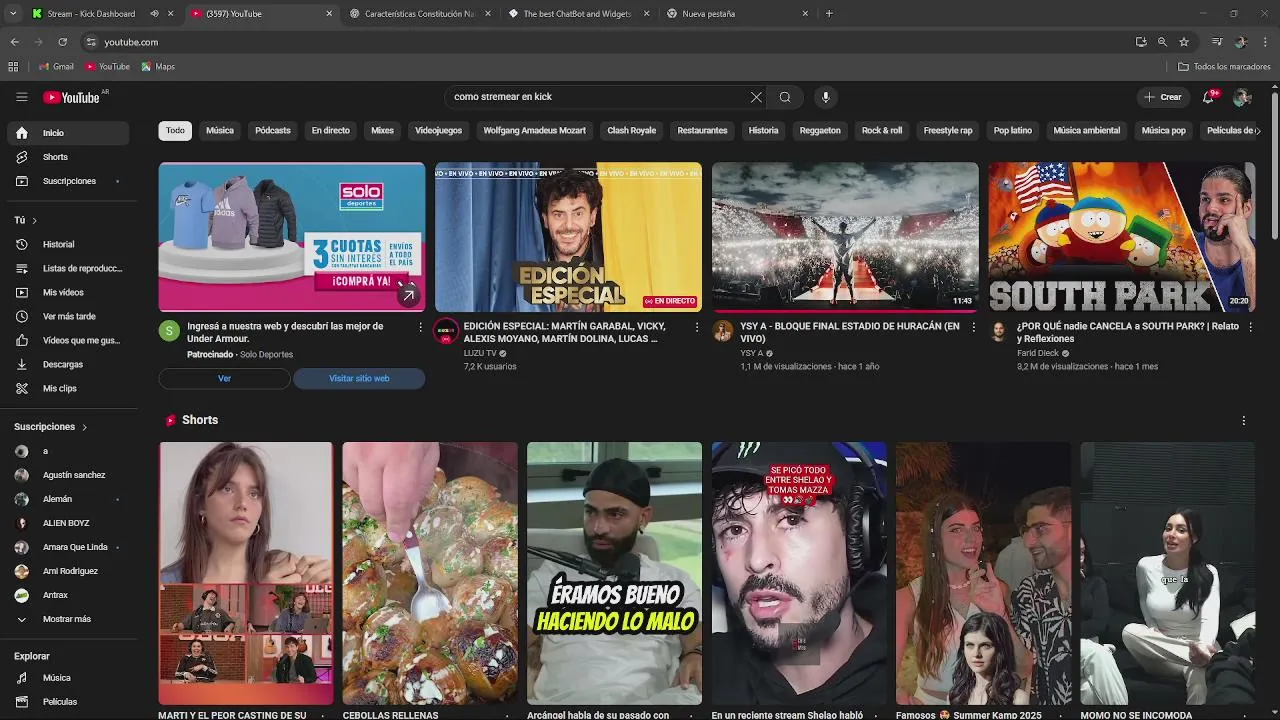Start voice search with microphone
The width and height of the screenshot is (1280, 720).
(825, 97)
